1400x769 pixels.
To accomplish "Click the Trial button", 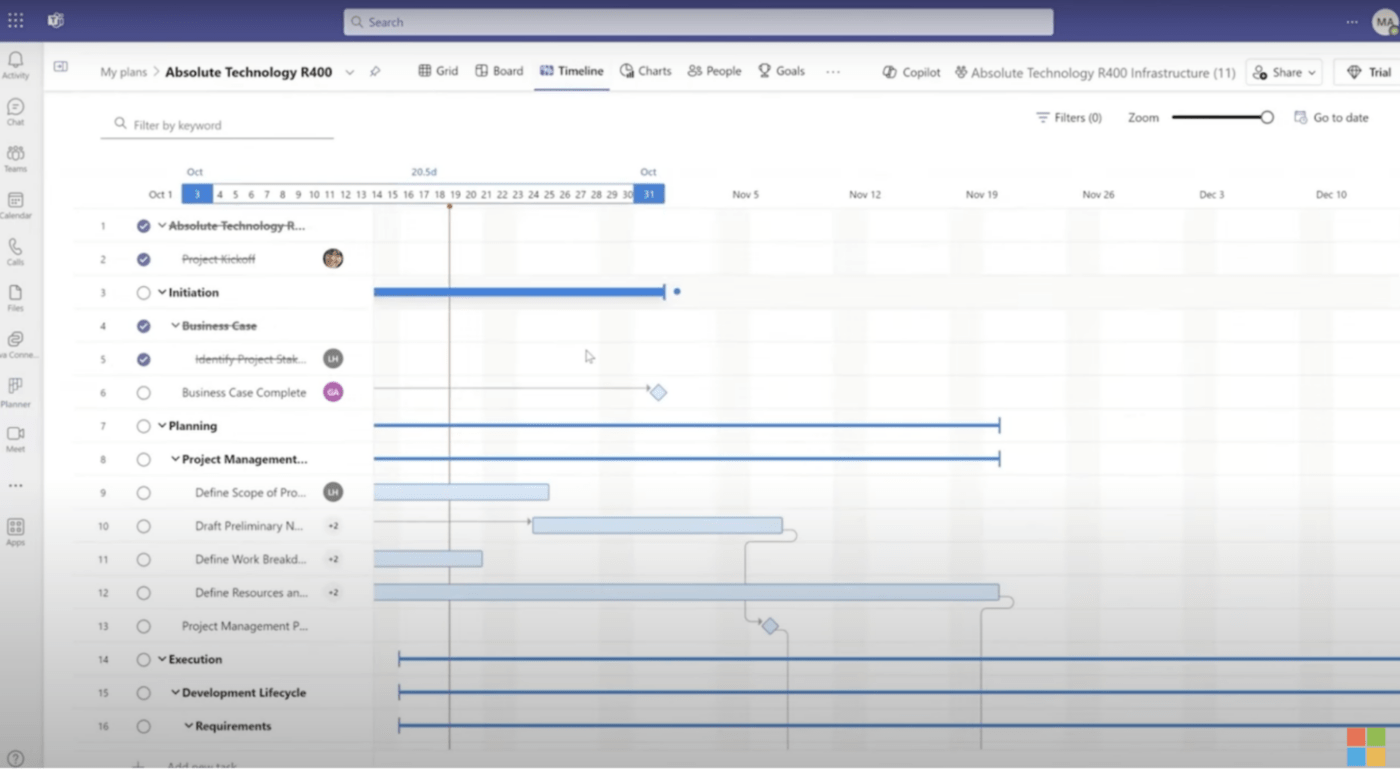I will 1369,72.
